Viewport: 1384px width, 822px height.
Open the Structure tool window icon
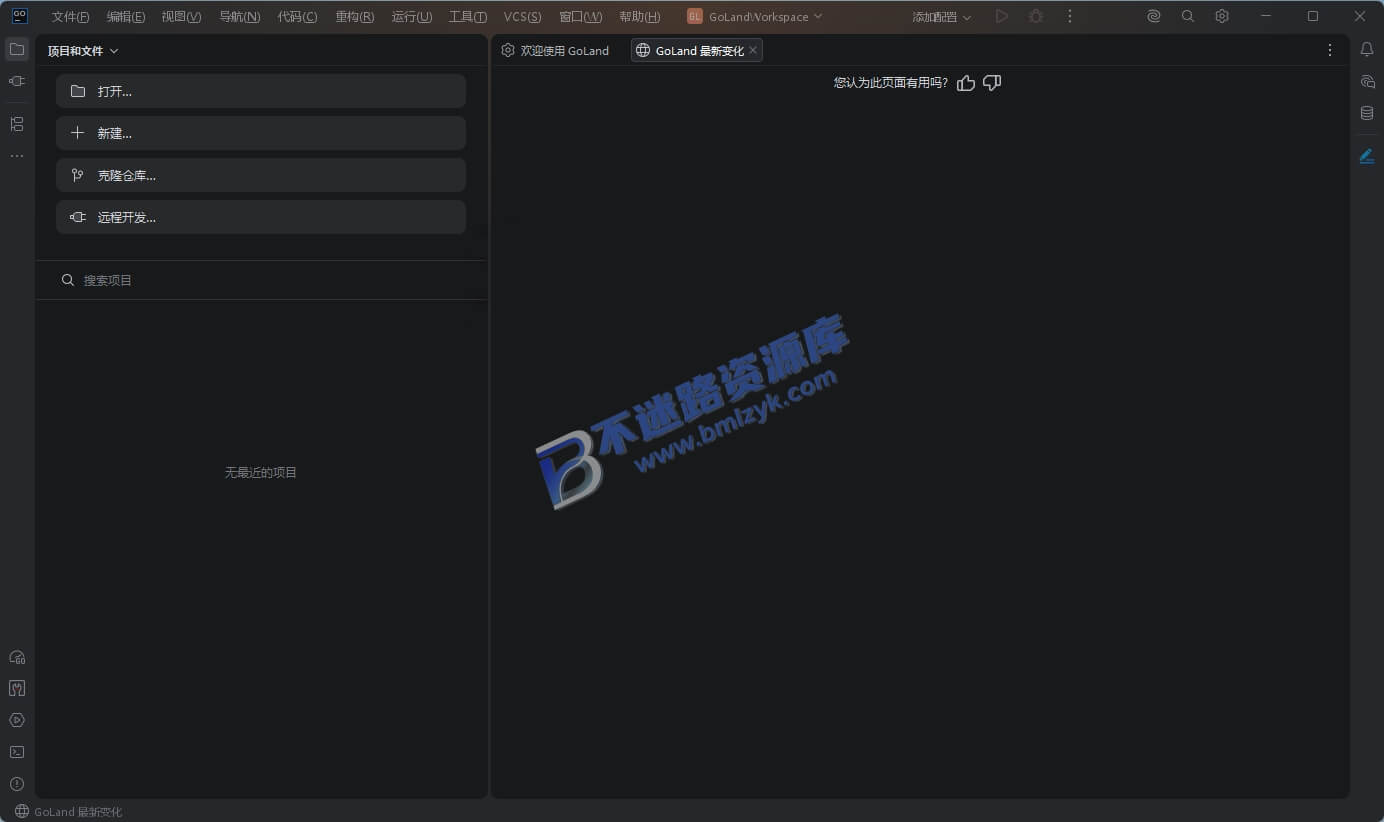17,124
